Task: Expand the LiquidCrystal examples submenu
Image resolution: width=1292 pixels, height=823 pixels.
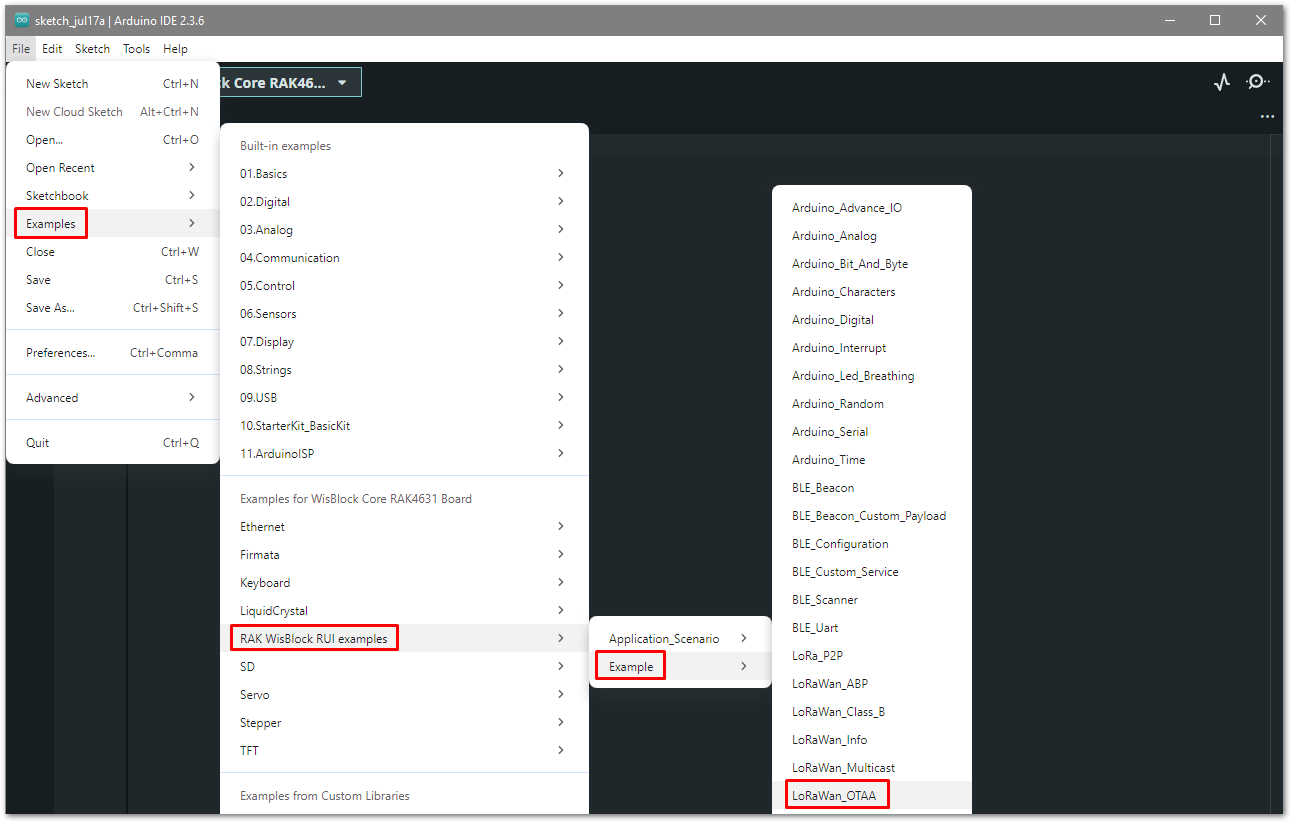Action: point(272,610)
